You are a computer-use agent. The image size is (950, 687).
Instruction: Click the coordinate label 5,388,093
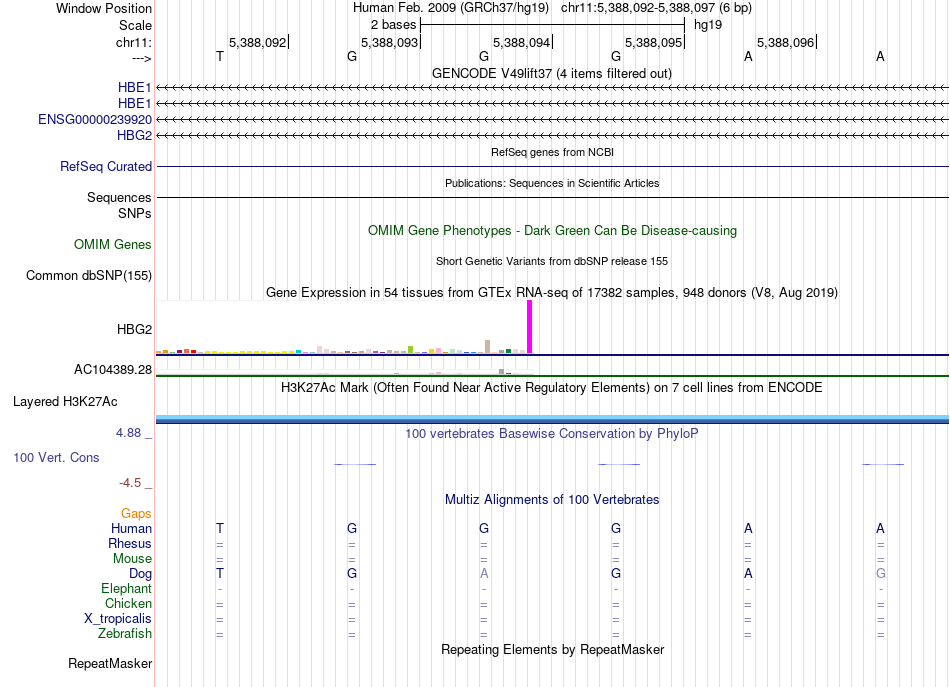389,42
